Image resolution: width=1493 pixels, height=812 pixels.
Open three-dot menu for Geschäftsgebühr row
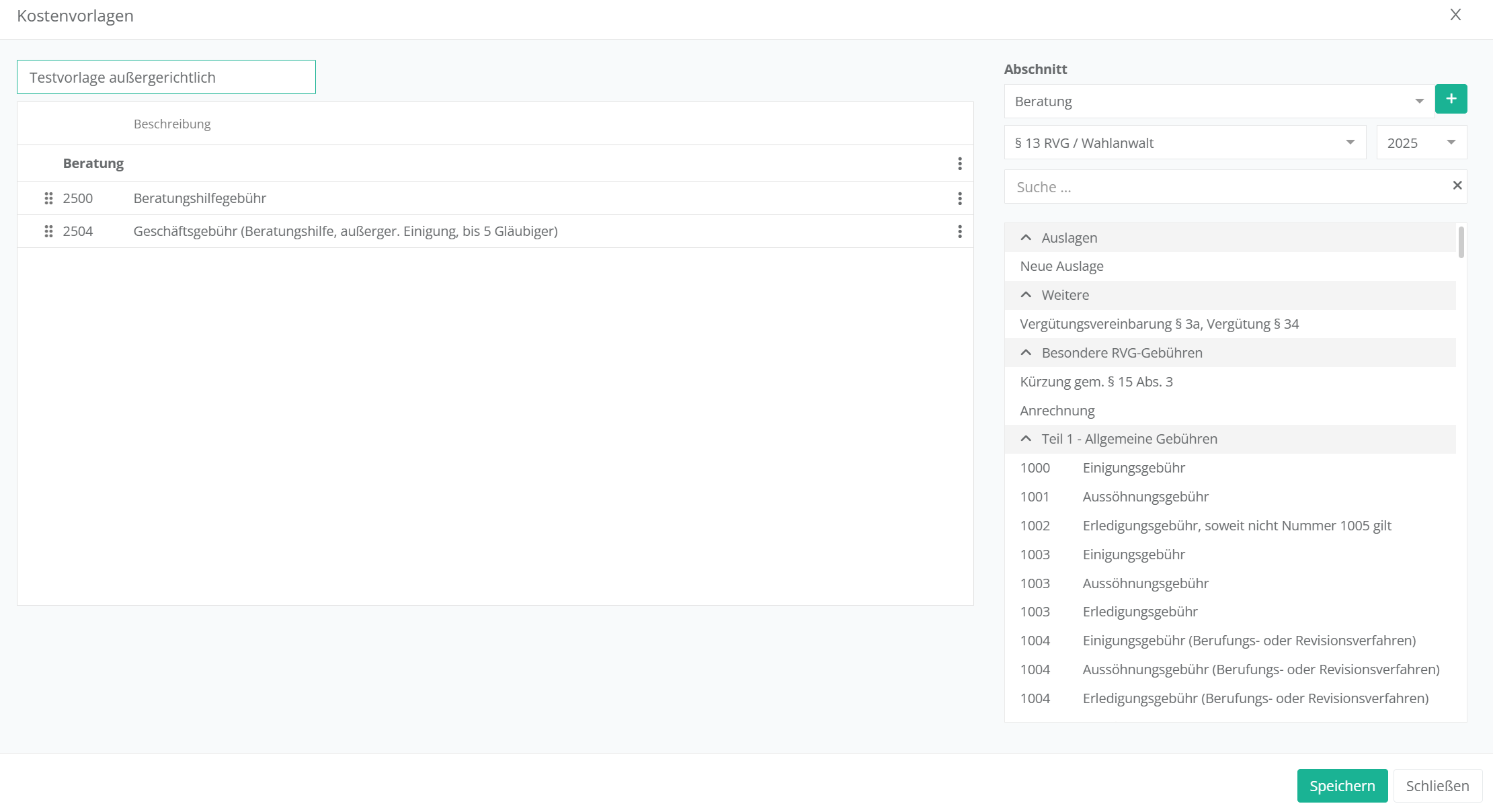[959, 231]
